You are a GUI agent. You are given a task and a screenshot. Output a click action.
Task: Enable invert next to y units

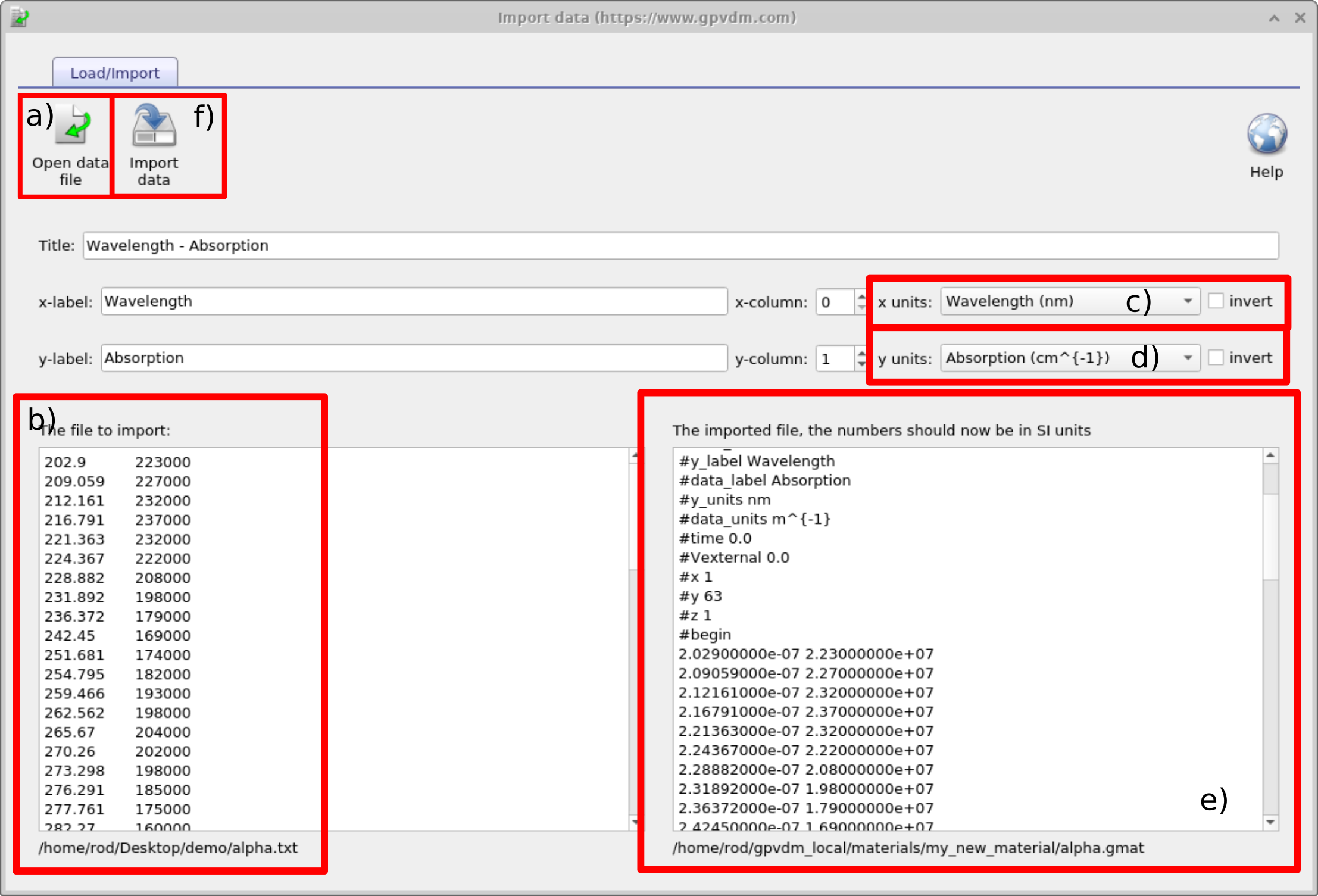[x=1216, y=358]
